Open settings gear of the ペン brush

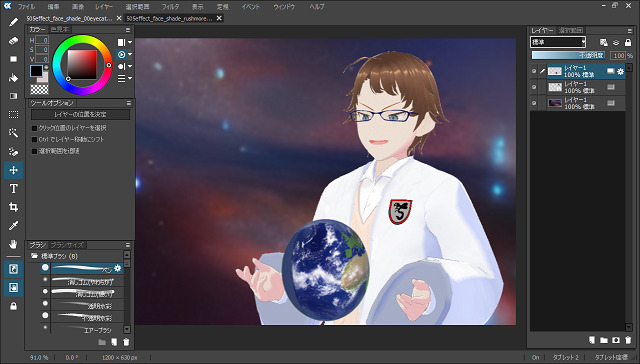point(118,268)
